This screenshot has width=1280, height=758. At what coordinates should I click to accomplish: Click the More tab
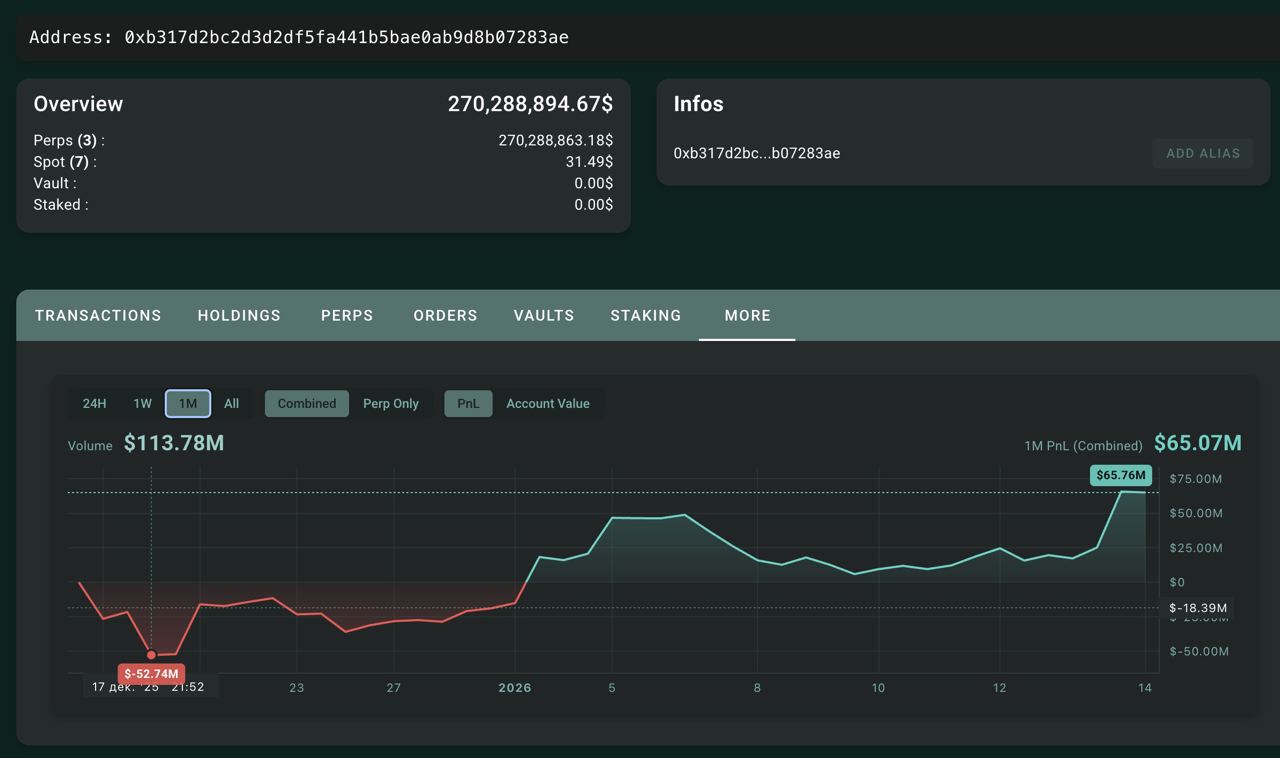[x=747, y=315]
